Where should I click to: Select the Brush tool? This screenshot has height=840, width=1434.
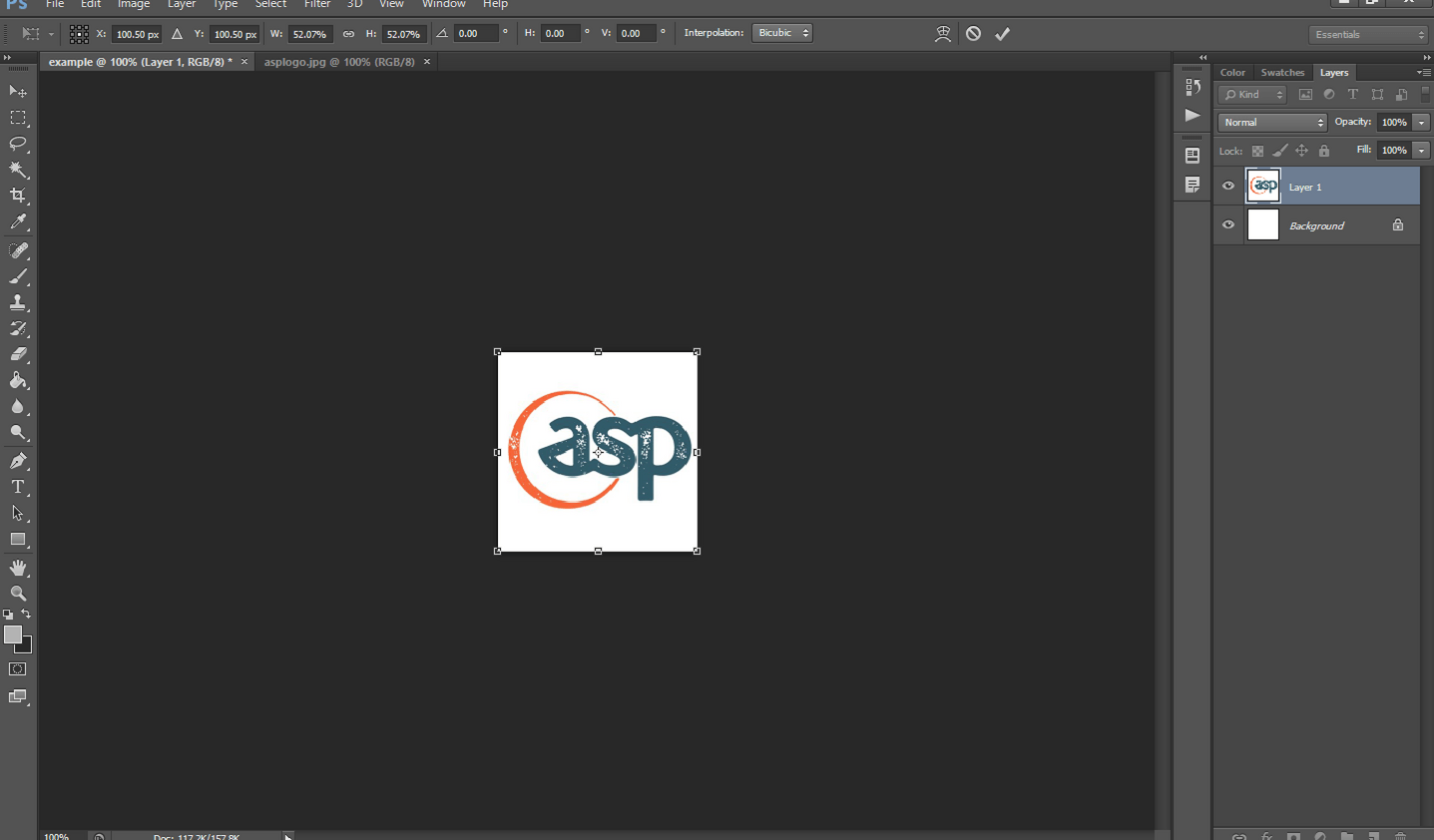(18, 276)
